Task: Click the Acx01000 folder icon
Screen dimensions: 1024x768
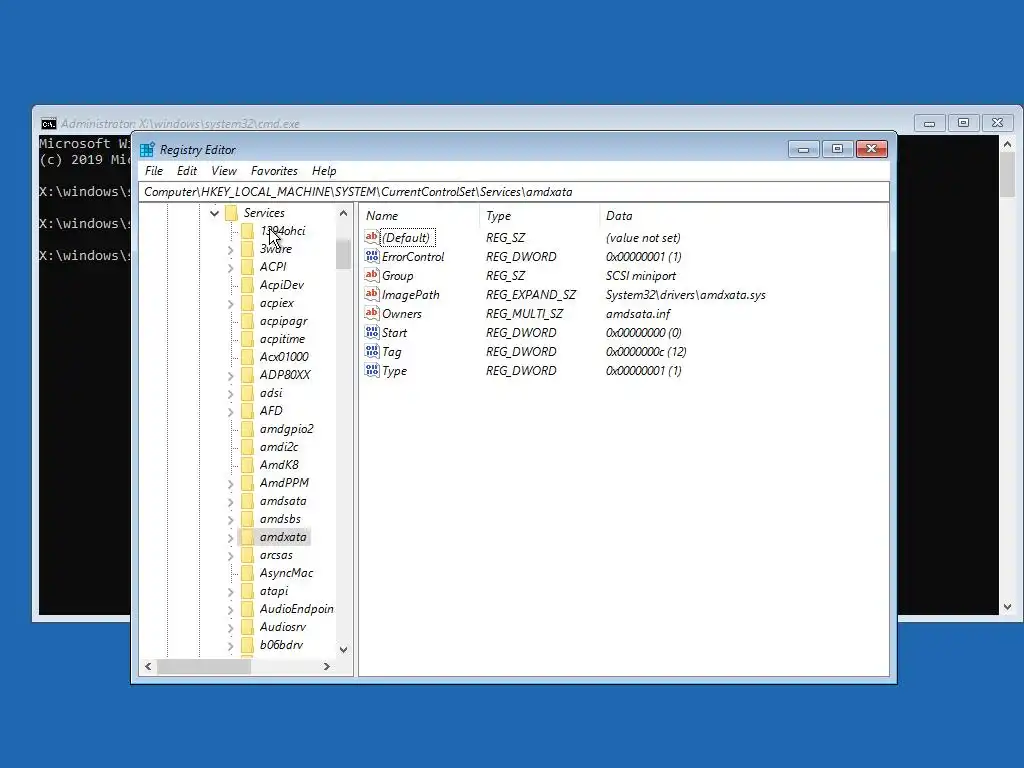Action: (x=248, y=357)
